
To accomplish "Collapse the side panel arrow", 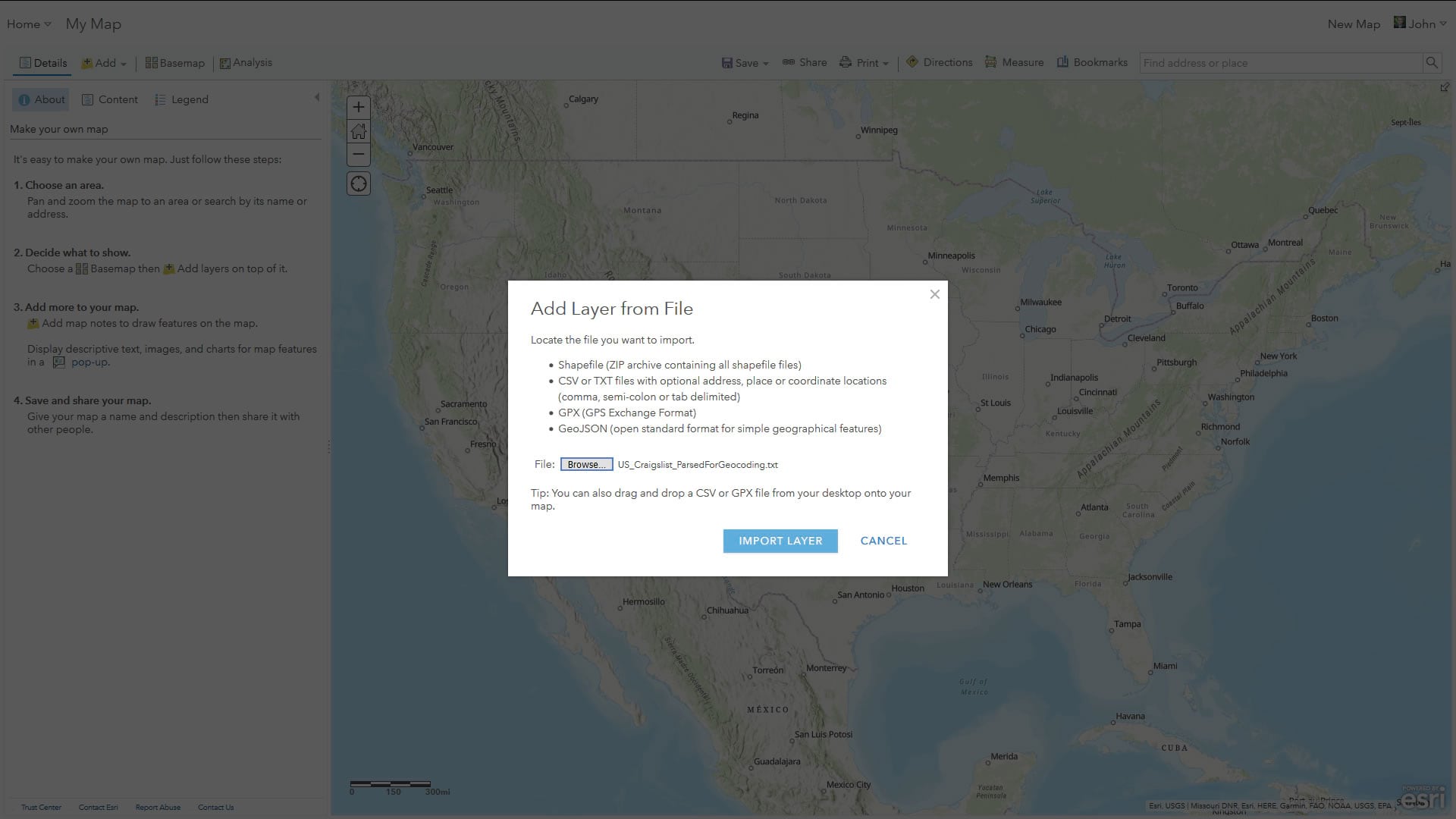I will [317, 98].
